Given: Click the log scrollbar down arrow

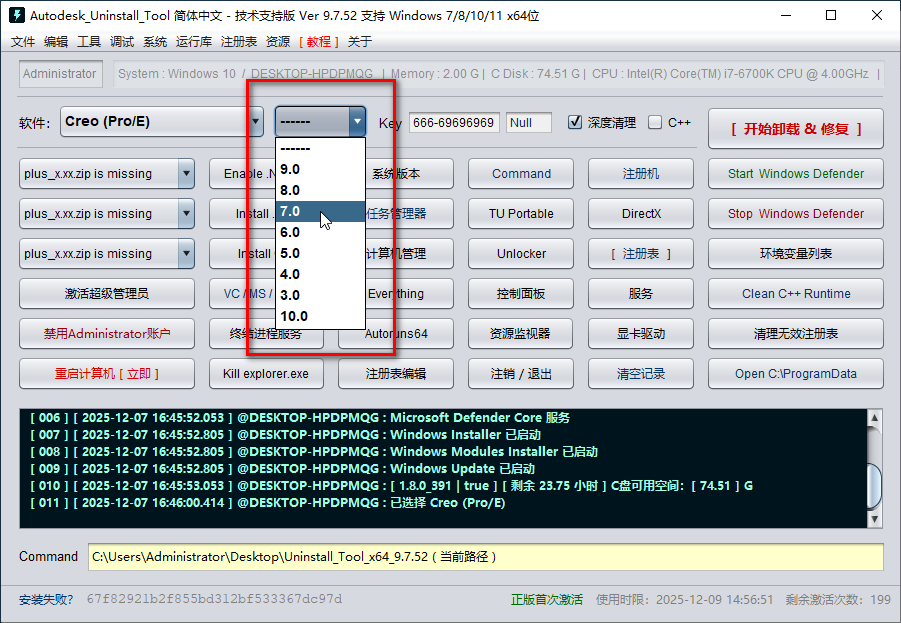Looking at the screenshot, I should 874,519.
